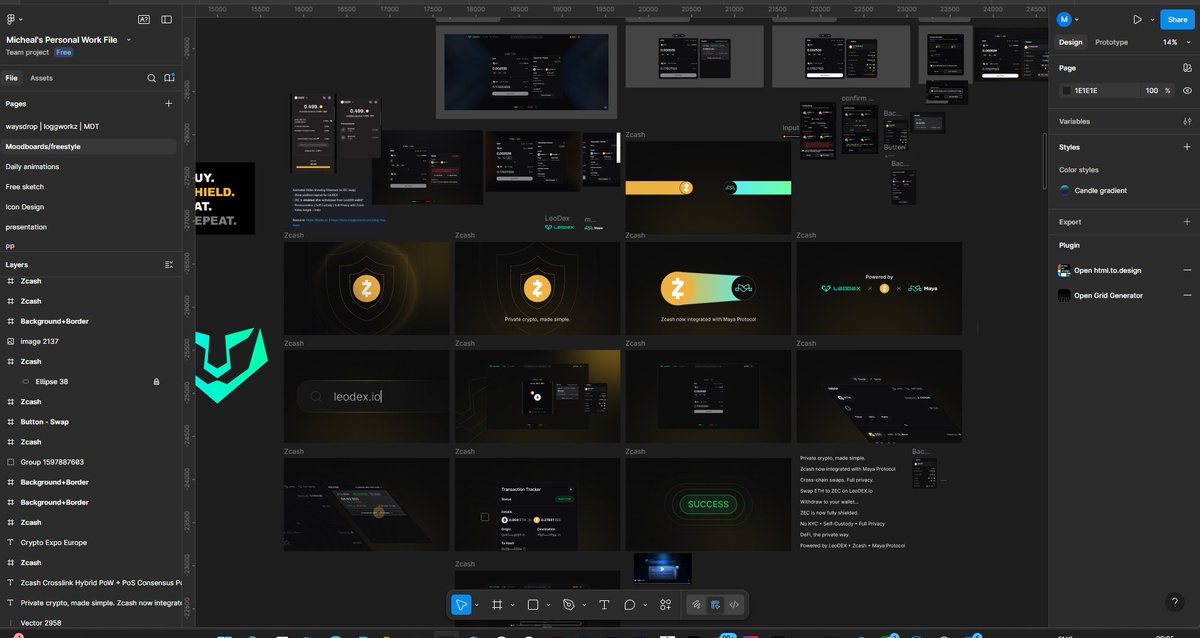Viewport: 1200px width, 638px height.
Task: Click the 100 percent opacity field
Action: point(1152,90)
